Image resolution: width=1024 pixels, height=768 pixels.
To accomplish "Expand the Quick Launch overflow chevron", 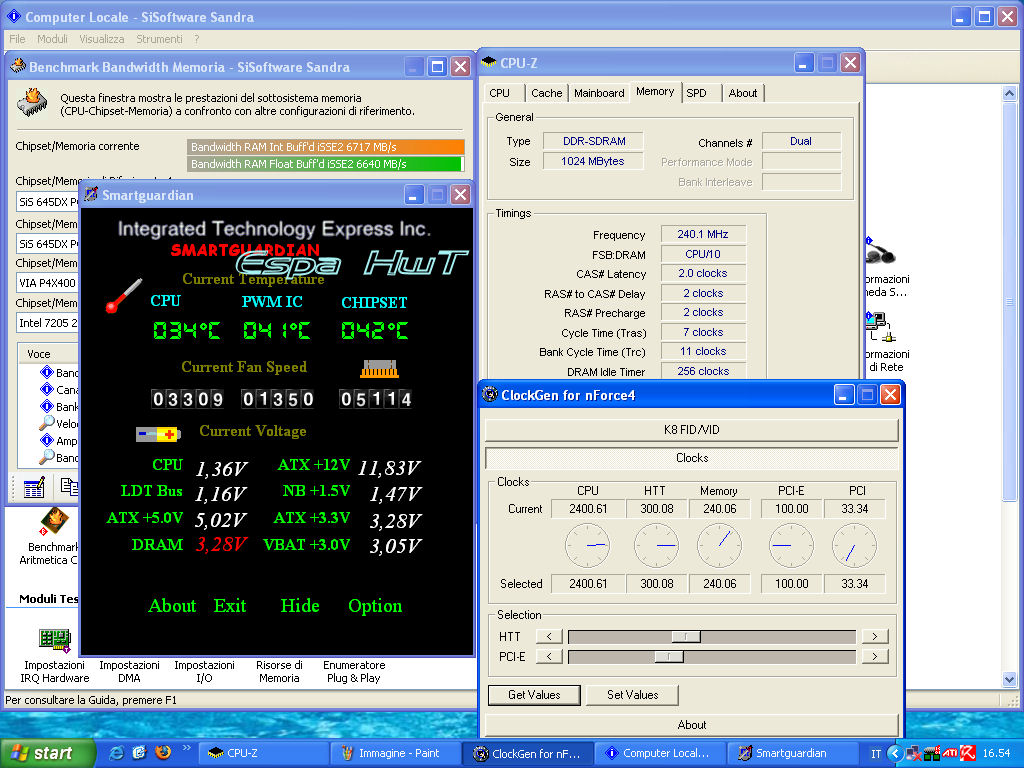I will tap(186, 748).
